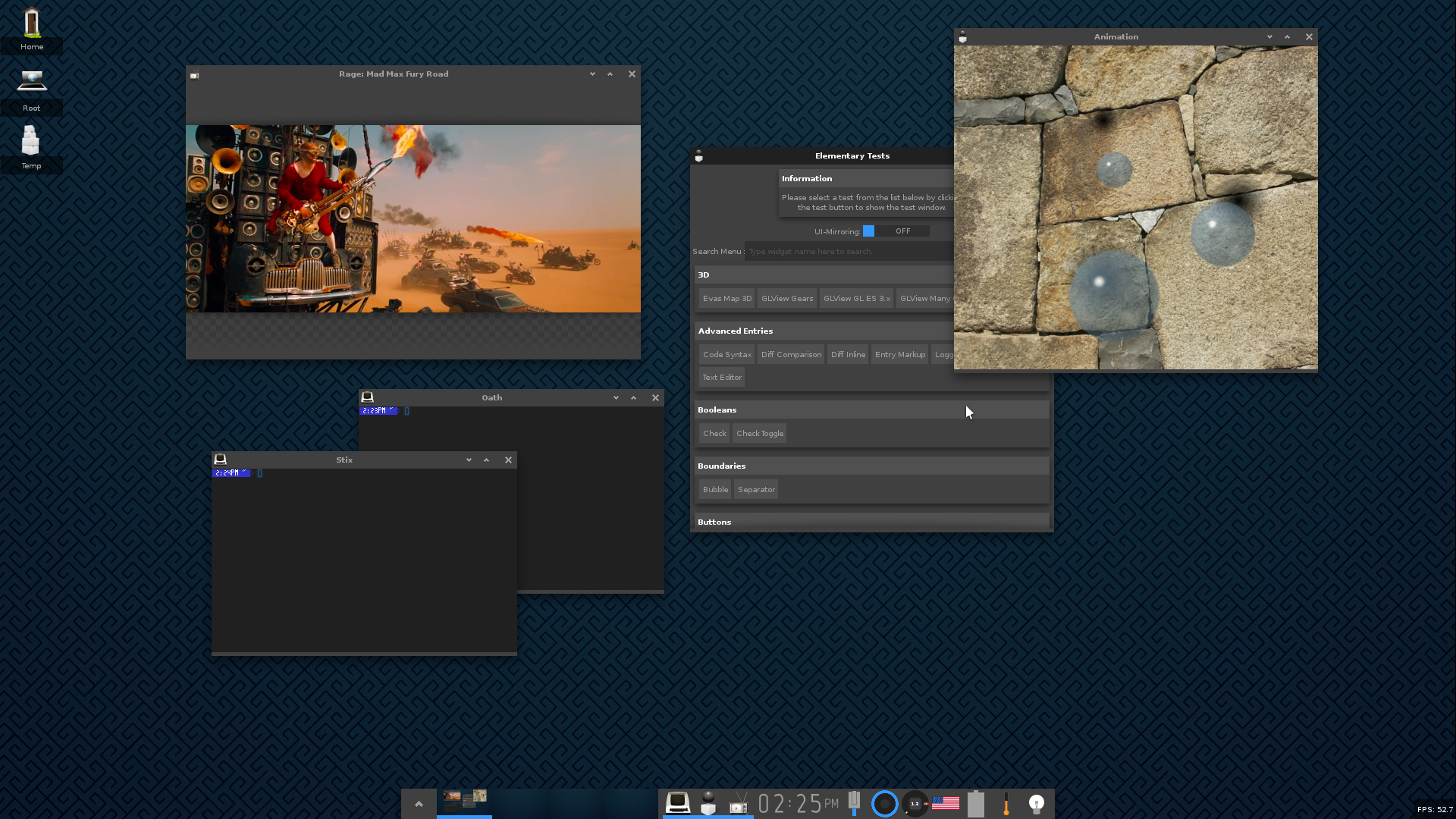
Task: Click the temperature thermometer gadget
Action: pos(1006,804)
